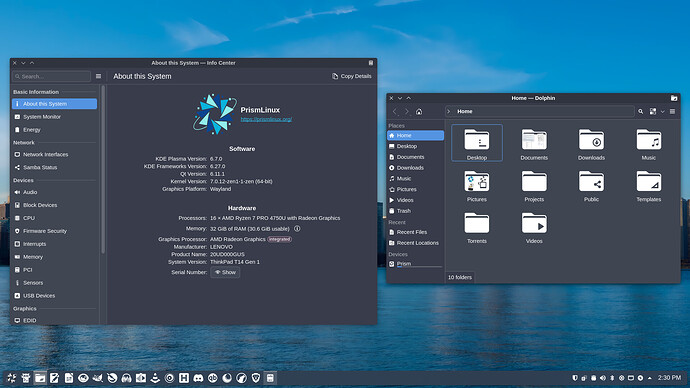690x388 pixels.
Task: Select the Public folder icon
Action: coord(591,181)
